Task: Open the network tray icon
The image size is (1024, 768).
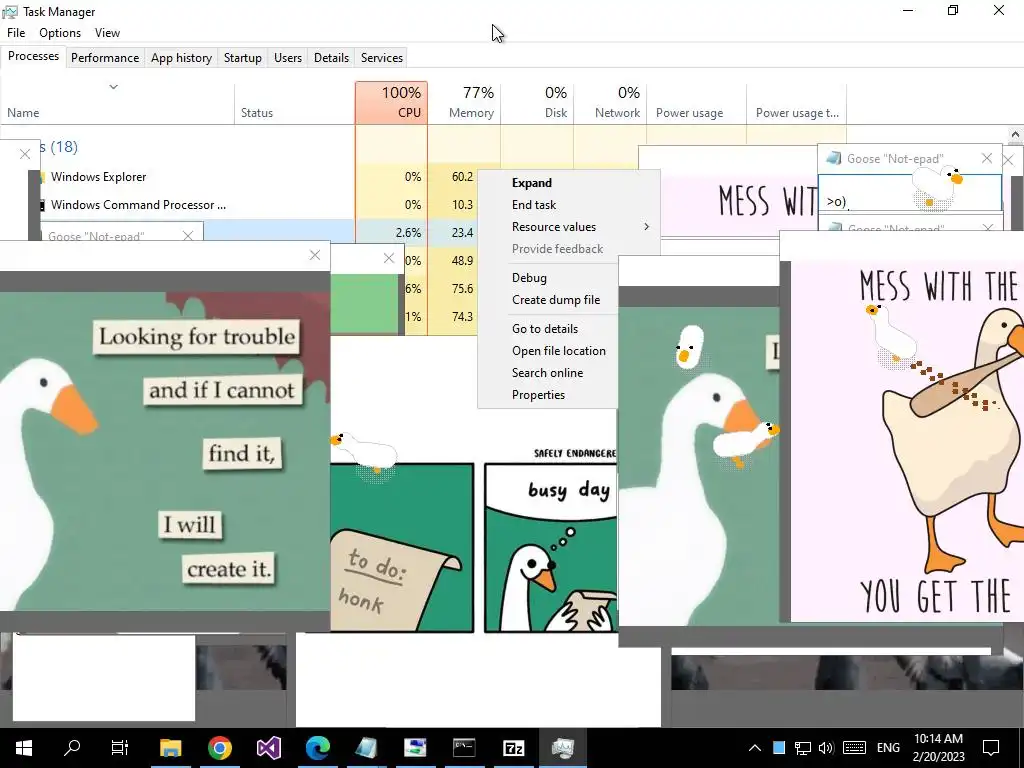Action: point(803,748)
